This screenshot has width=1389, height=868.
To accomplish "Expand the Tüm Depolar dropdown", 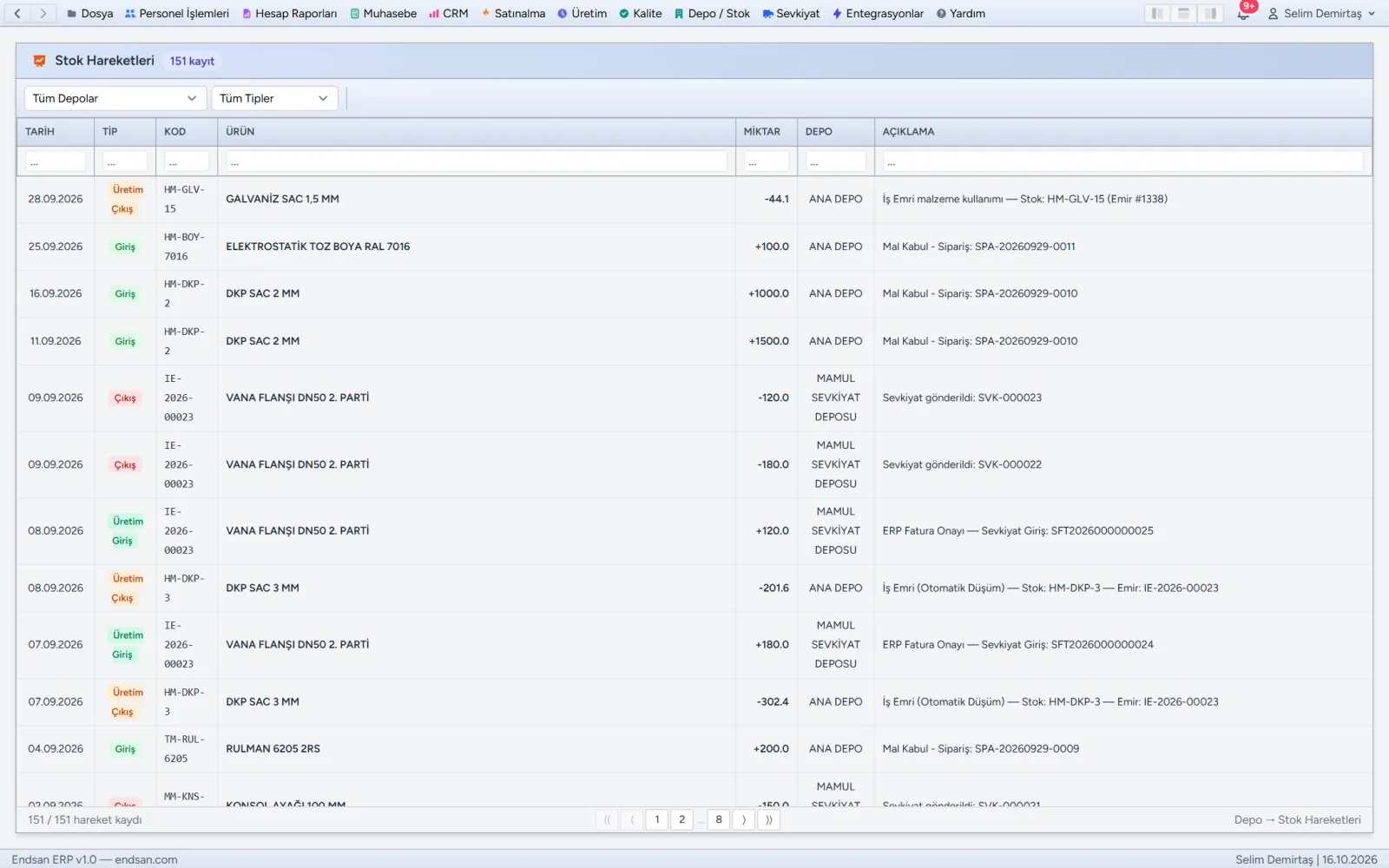I will coord(115,98).
